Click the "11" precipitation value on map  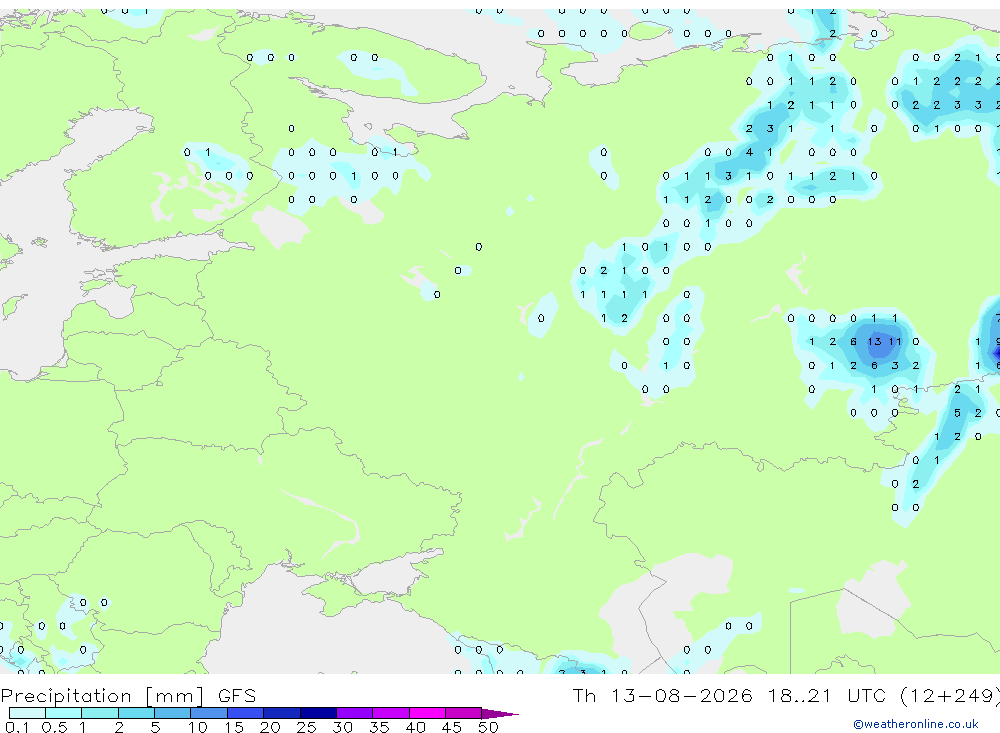(x=895, y=342)
